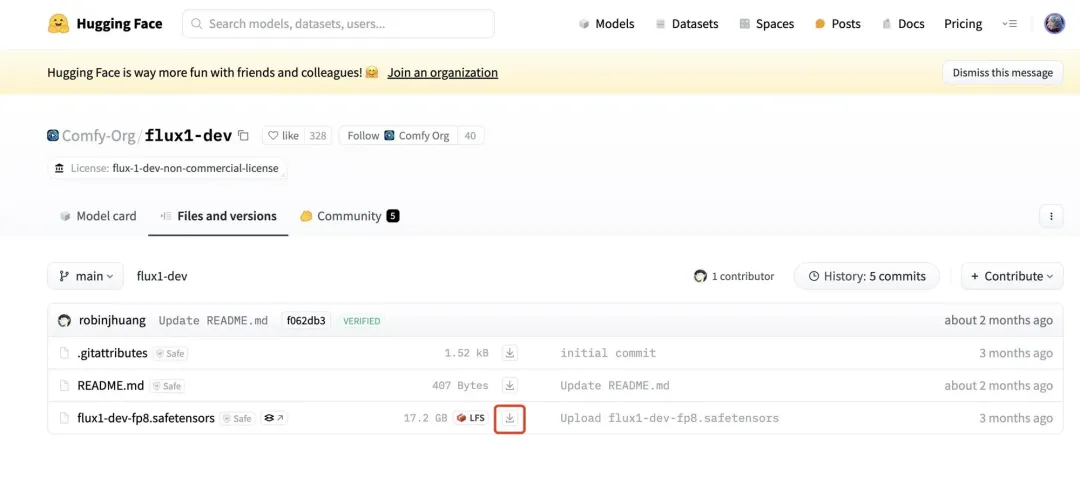Like the flux1-dev repository
Screen dimensions: 1080x478
tap(283, 136)
